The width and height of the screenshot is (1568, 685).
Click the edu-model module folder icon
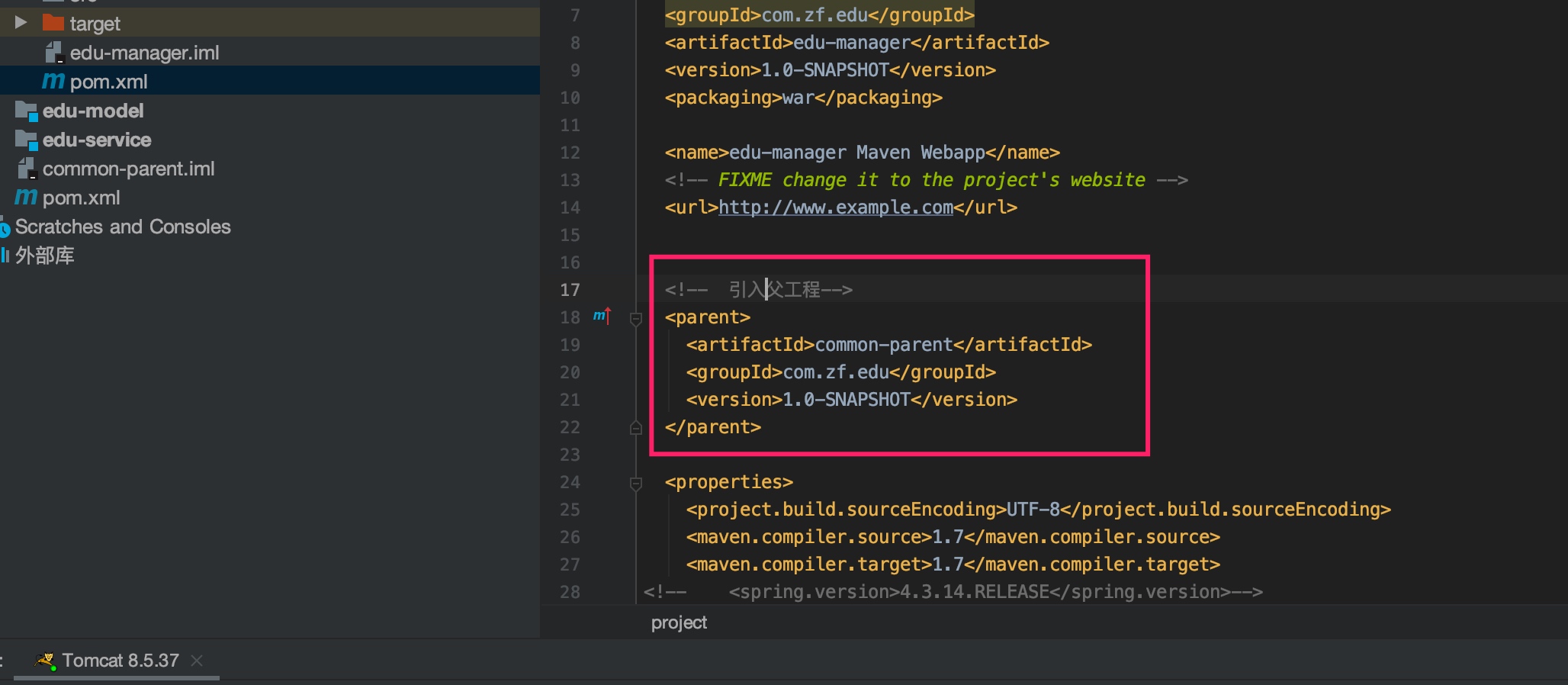[x=26, y=111]
